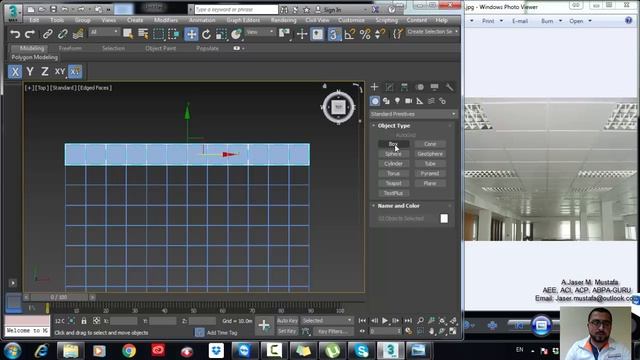Open the Edit menu
The height and width of the screenshot is (360, 640).
[34, 20]
